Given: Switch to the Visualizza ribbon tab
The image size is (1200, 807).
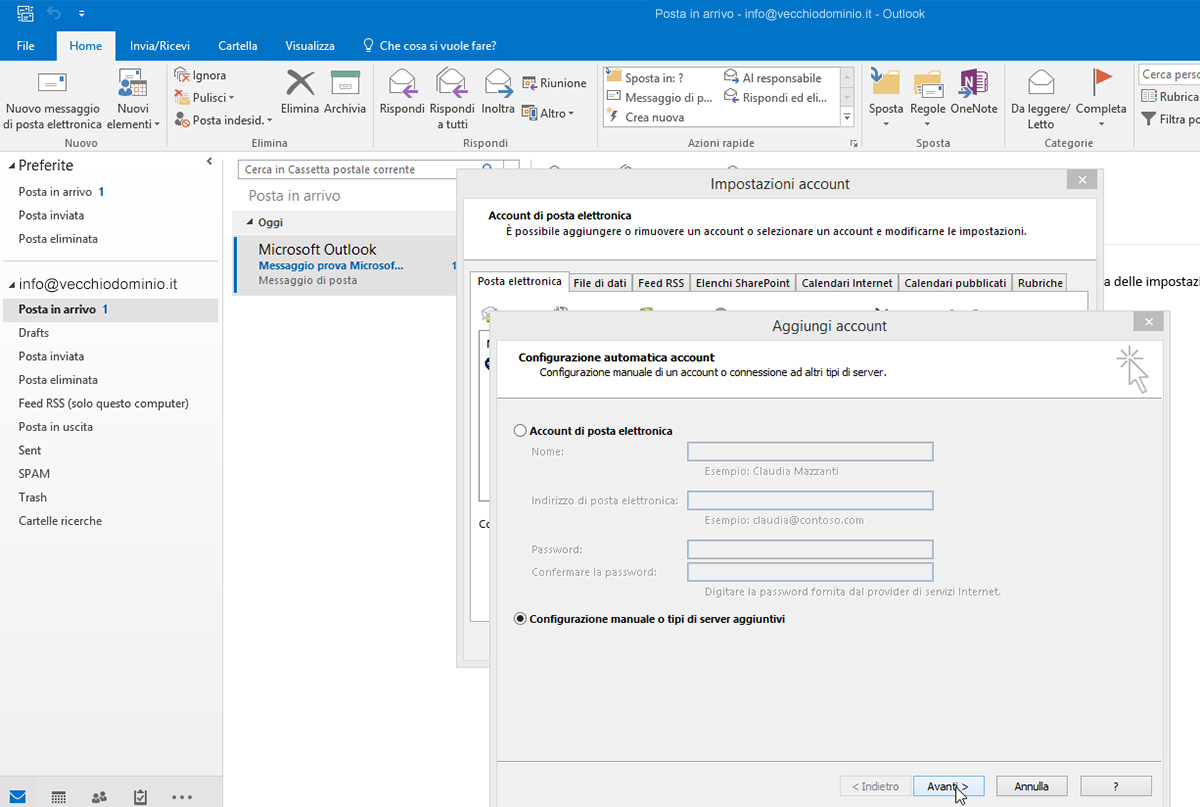Looking at the screenshot, I should coord(310,46).
